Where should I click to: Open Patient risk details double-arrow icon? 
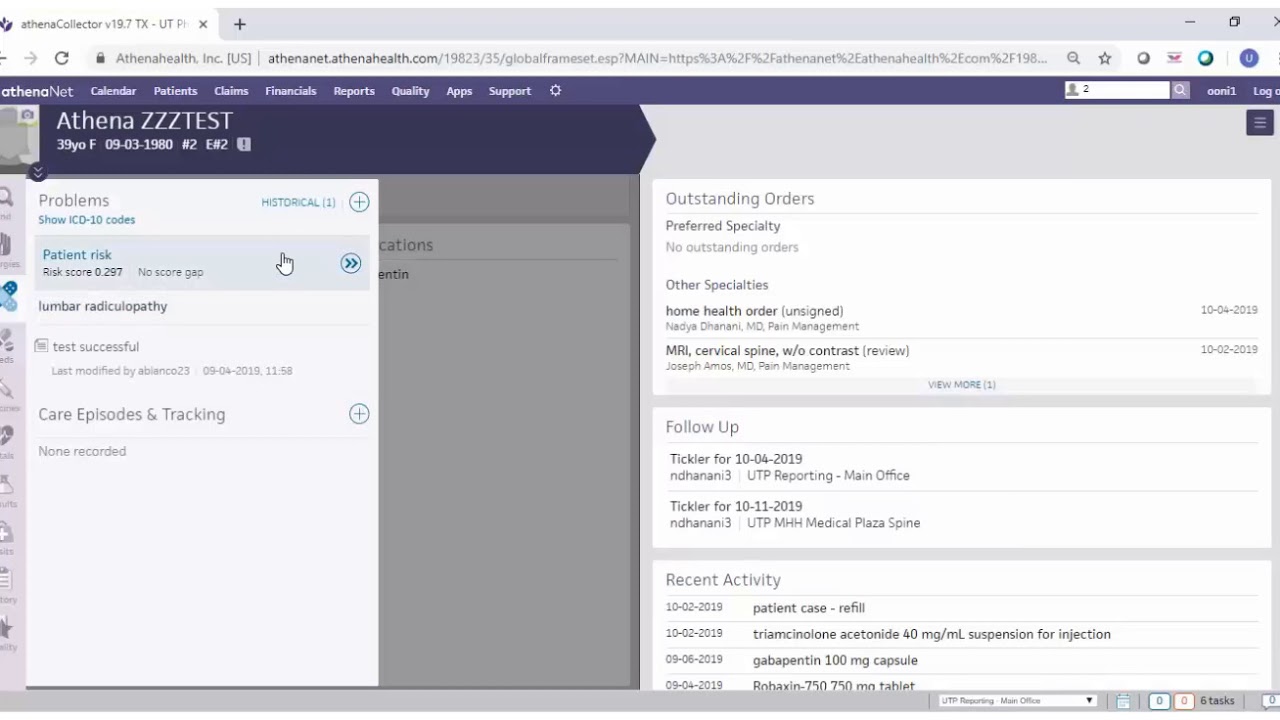click(x=351, y=263)
